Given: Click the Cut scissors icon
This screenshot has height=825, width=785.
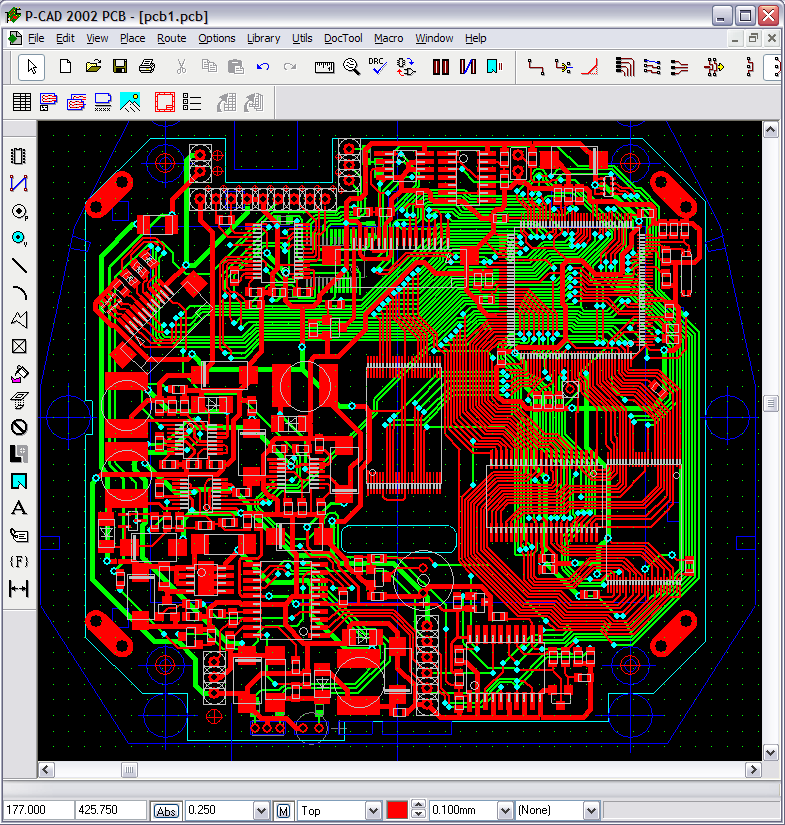Looking at the screenshot, I should click(181, 67).
